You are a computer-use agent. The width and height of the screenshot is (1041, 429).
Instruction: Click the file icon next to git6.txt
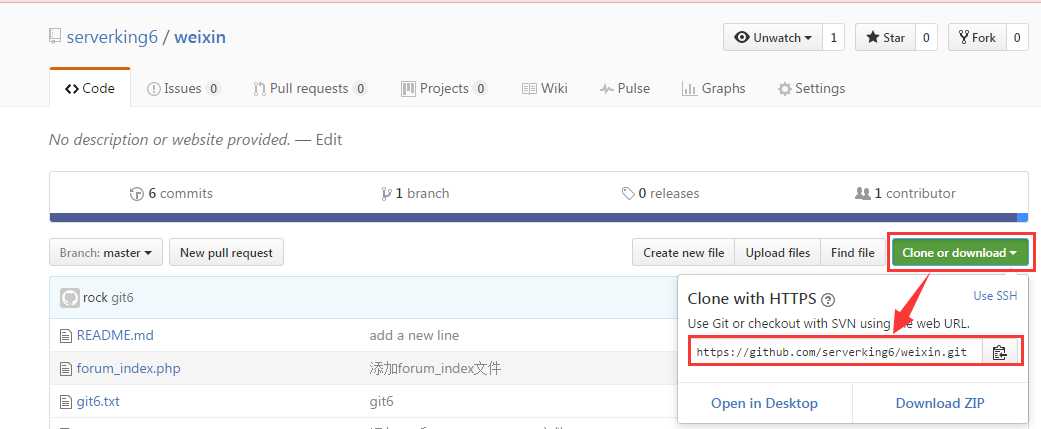click(65, 402)
